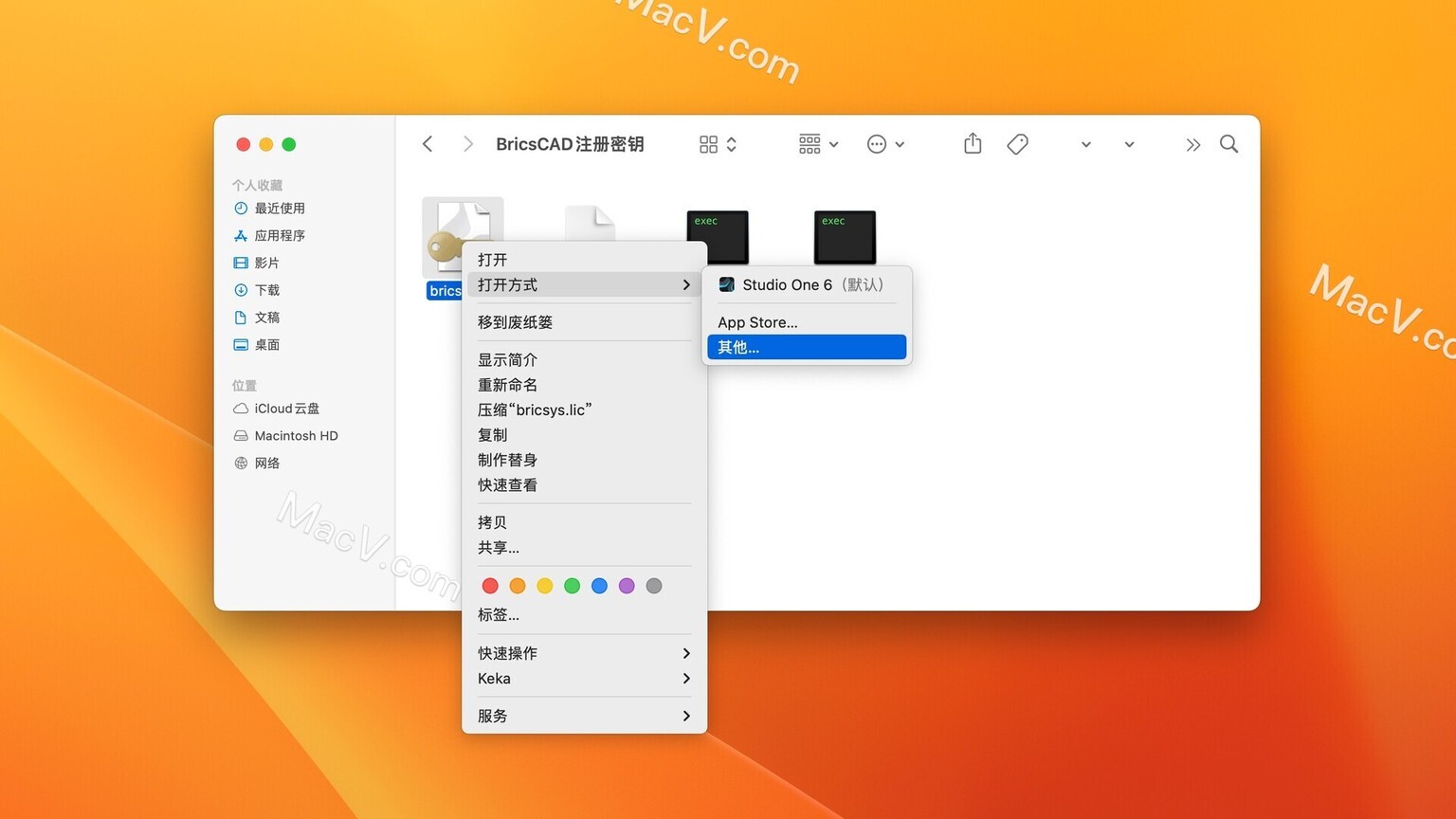The height and width of the screenshot is (819, 1456).
Task: Apply the green tag color
Action: pos(572,586)
